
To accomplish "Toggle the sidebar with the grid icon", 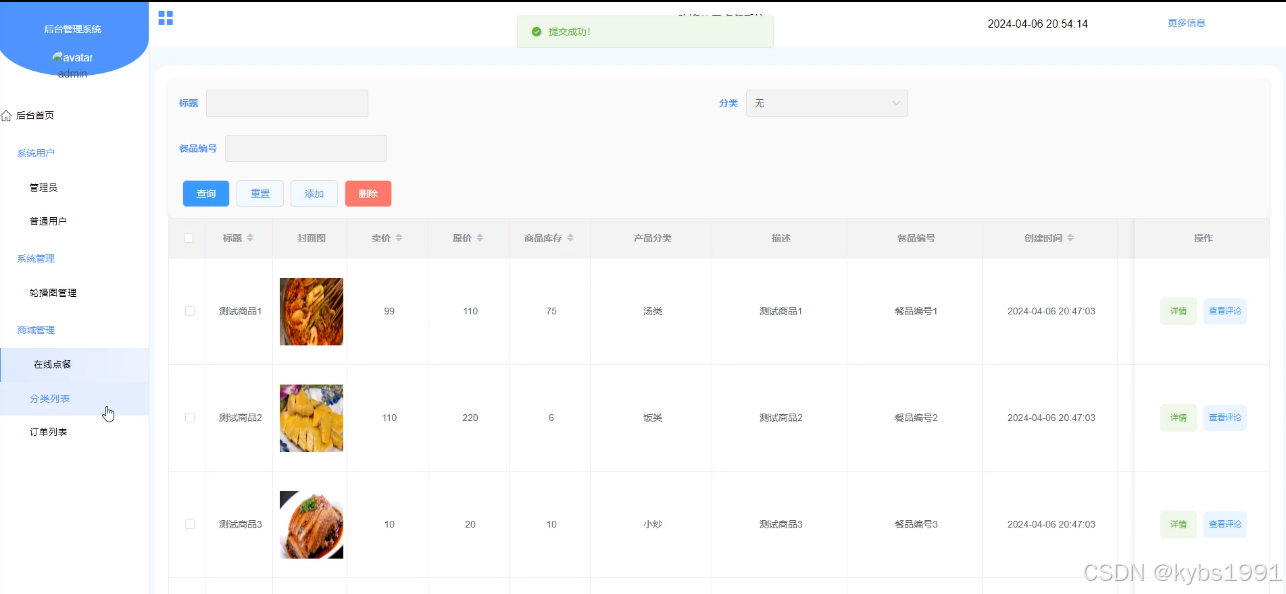I will click(166, 18).
